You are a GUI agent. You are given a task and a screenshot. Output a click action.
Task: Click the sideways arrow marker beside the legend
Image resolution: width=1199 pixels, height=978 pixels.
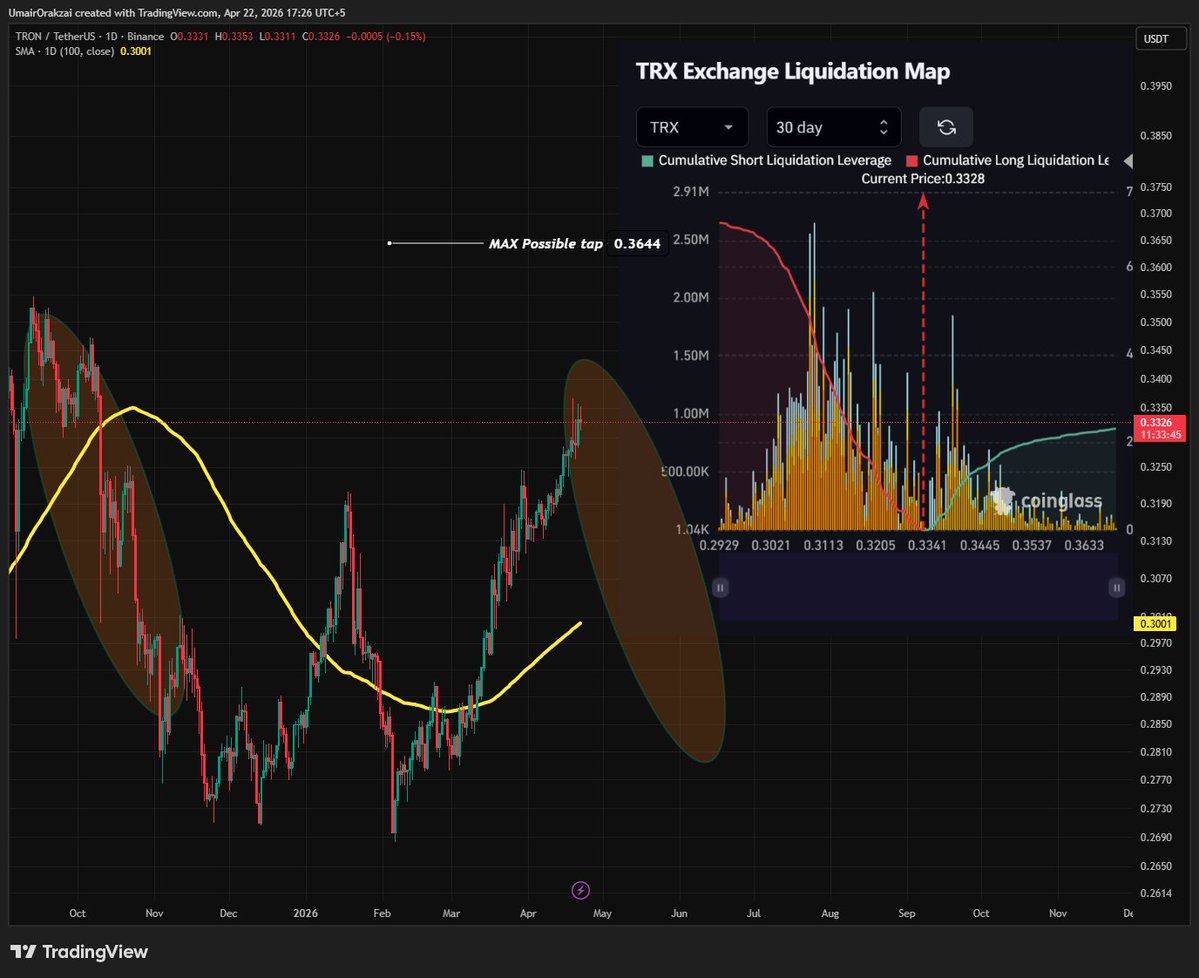point(1128,160)
